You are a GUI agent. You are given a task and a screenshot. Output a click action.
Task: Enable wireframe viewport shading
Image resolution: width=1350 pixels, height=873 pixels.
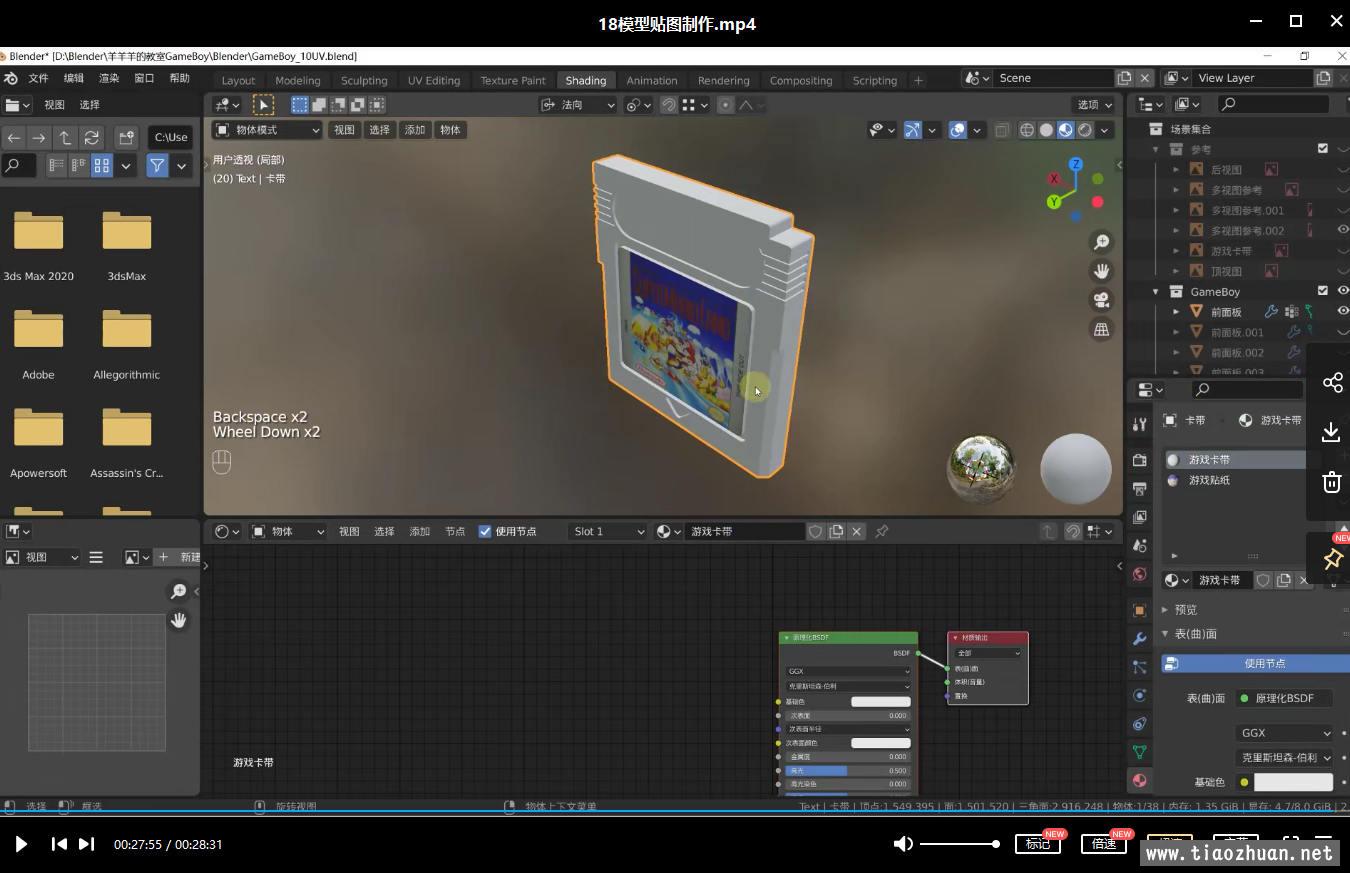[1027, 130]
